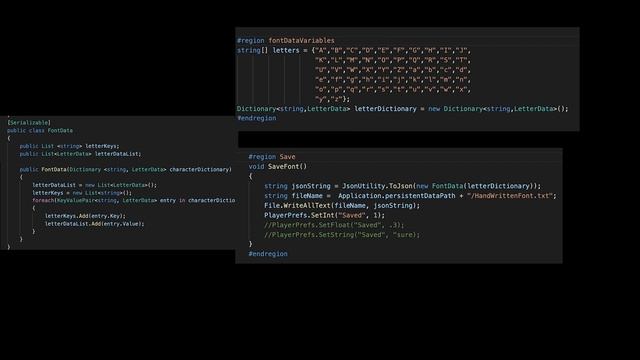Select the 'string[] letters' declaration
The height and width of the screenshot is (360, 640).
[268, 50]
